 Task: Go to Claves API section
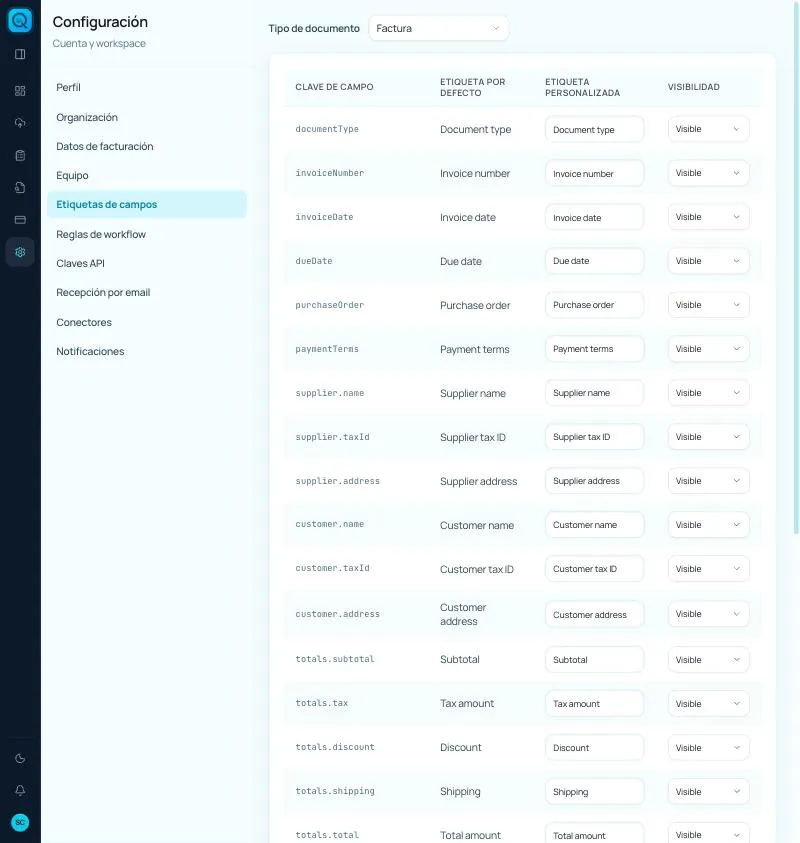pos(146,264)
